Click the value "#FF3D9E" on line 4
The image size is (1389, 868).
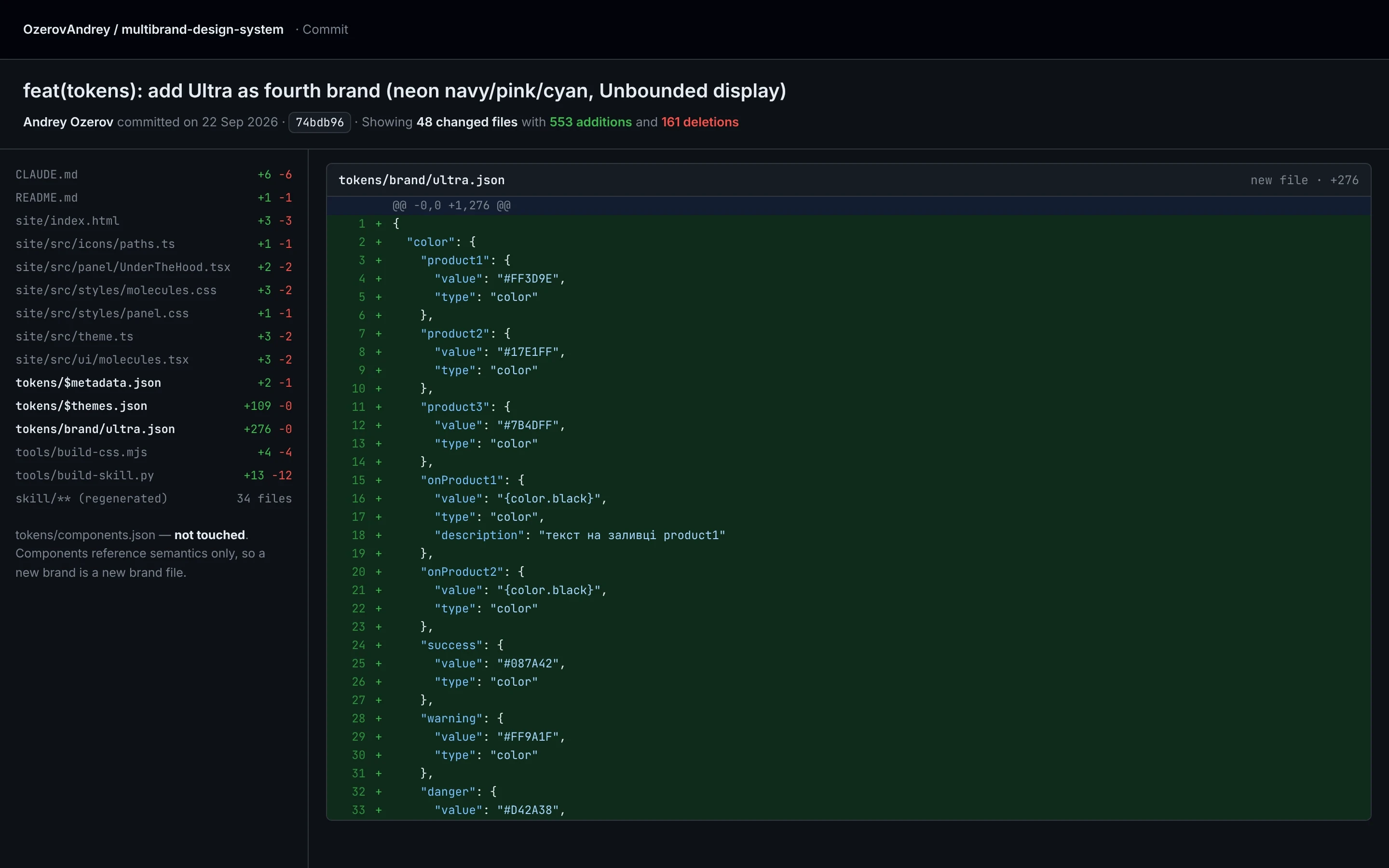coord(528,279)
